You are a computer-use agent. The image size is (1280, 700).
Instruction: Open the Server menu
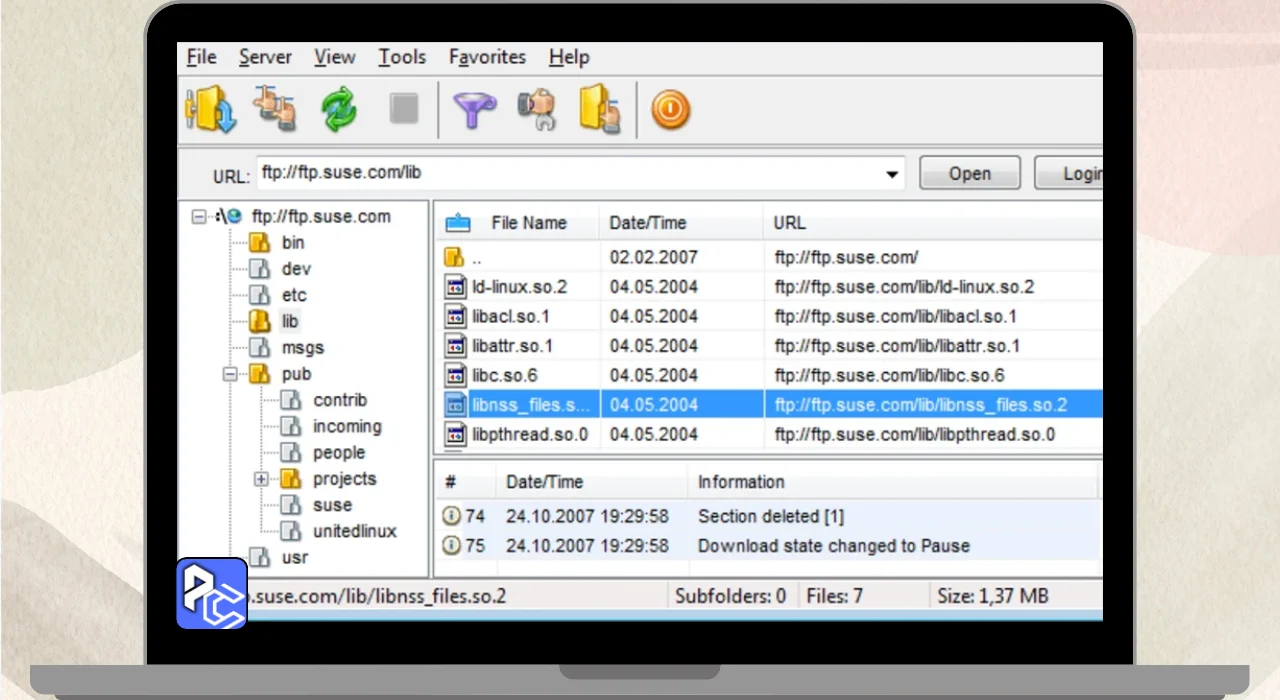click(x=265, y=57)
